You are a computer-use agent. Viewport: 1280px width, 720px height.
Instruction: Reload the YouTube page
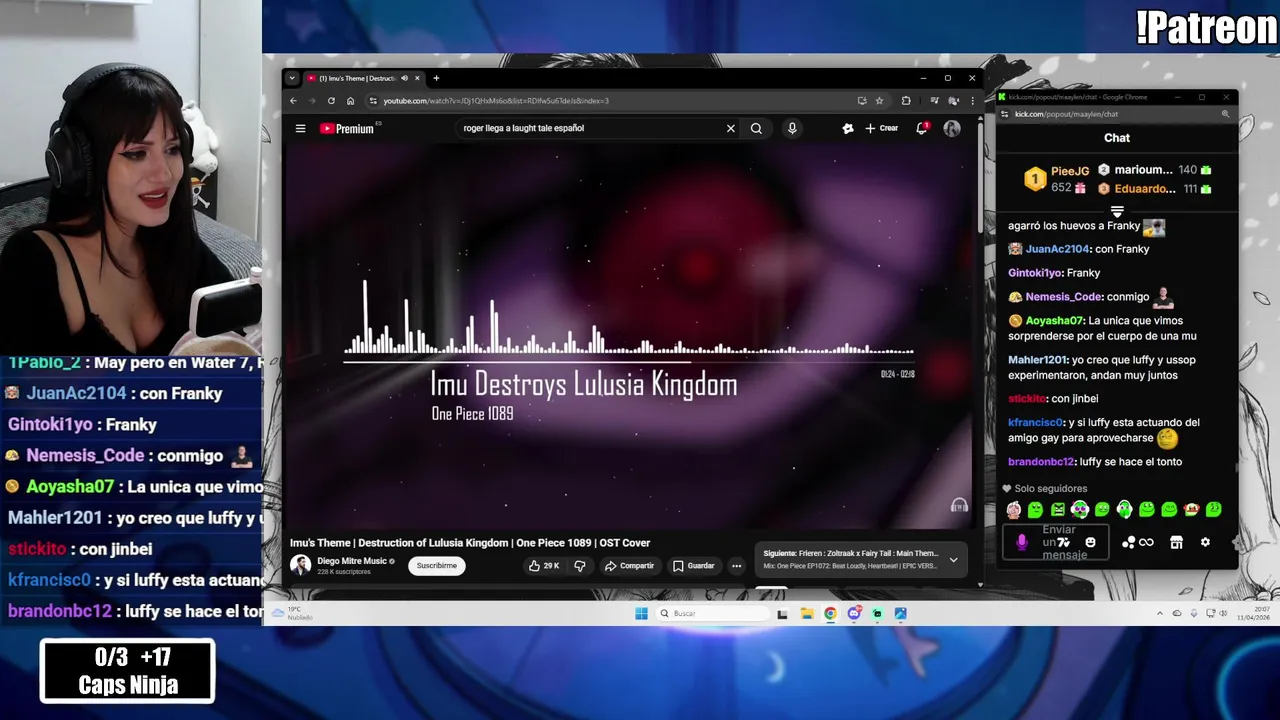click(x=331, y=101)
